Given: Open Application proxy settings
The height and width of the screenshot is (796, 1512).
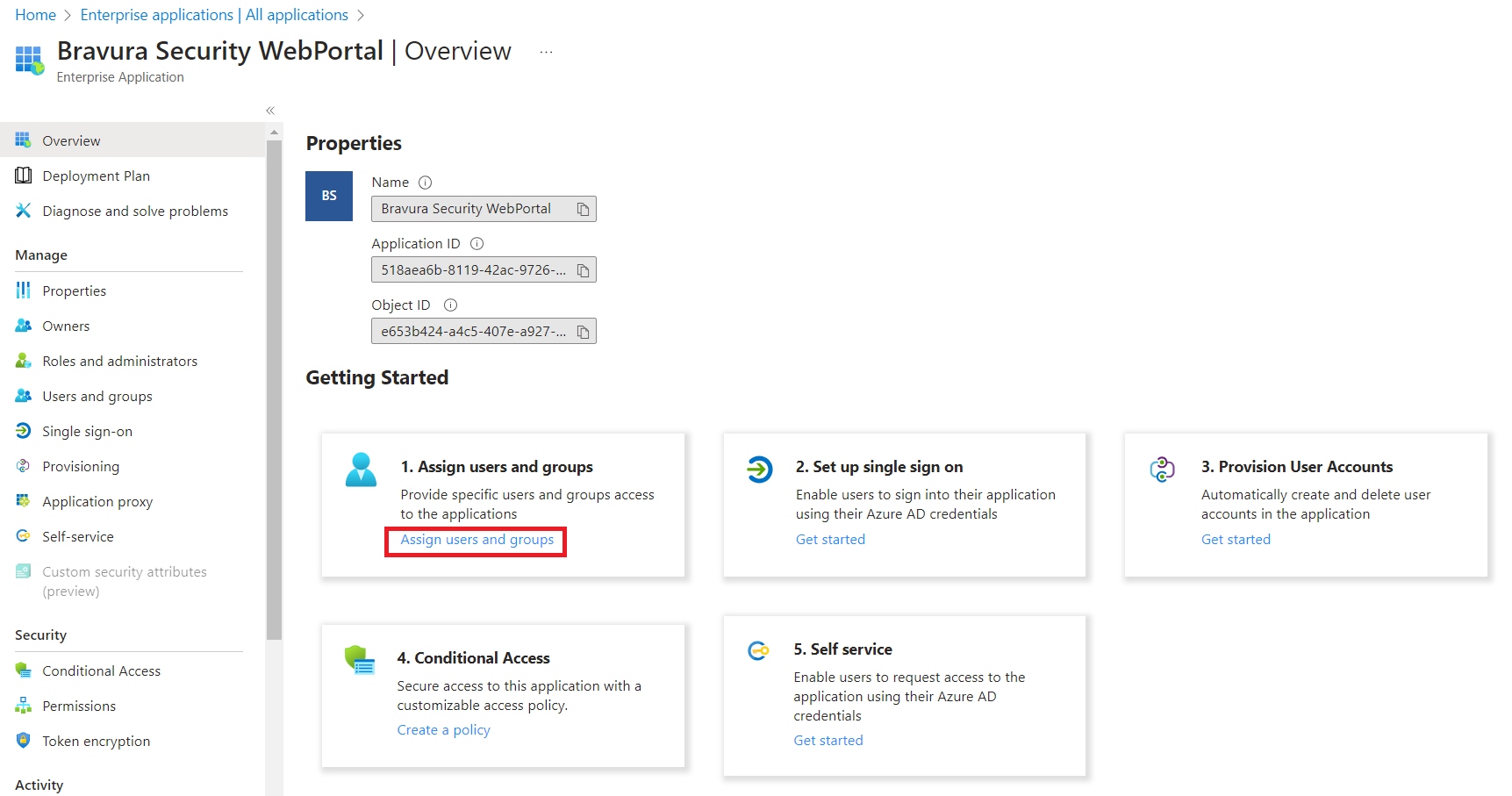Looking at the screenshot, I should tap(97, 501).
